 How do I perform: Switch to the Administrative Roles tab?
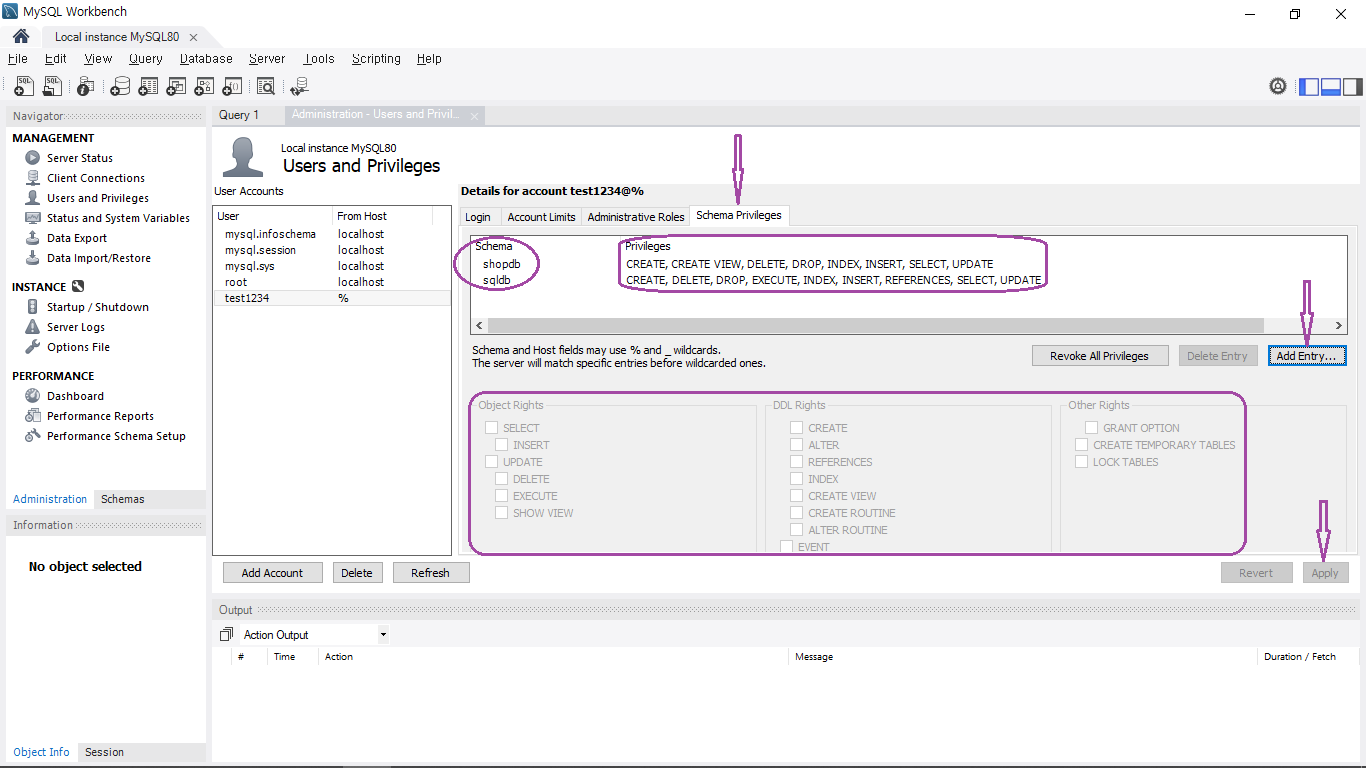click(636, 217)
